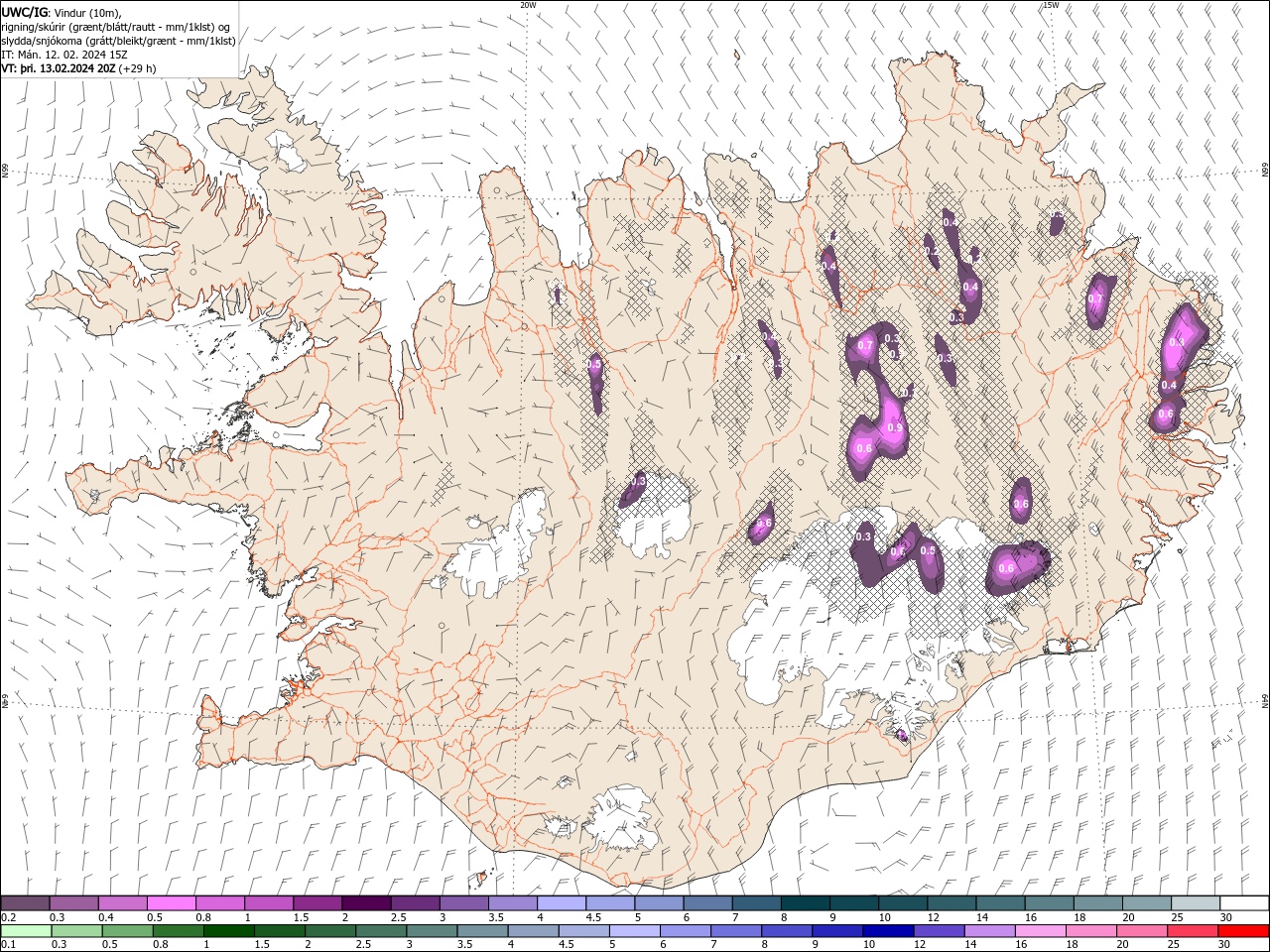The height and width of the screenshot is (952, 1270).
Task: Click the '0.9' precipitation value on the map
Action: click(x=894, y=427)
